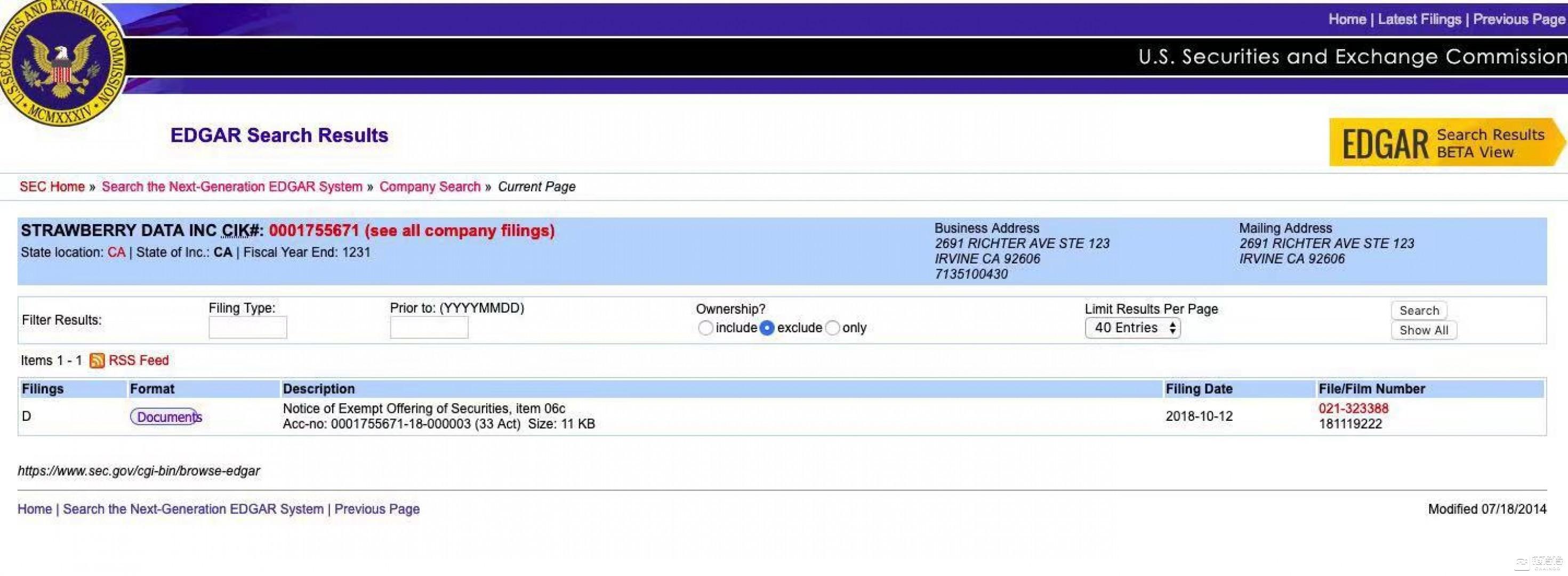Image resolution: width=1568 pixels, height=576 pixels.
Task: Click the filing type D cell
Action: (x=26, y=417)
